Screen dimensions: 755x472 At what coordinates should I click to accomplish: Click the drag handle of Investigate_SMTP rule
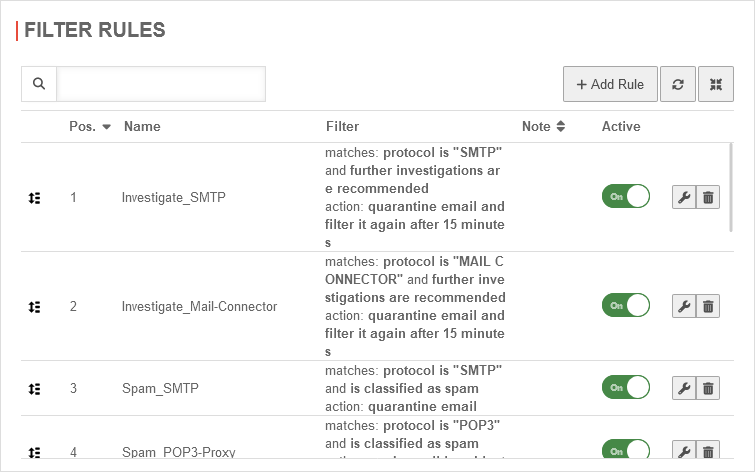click(35, 198)
